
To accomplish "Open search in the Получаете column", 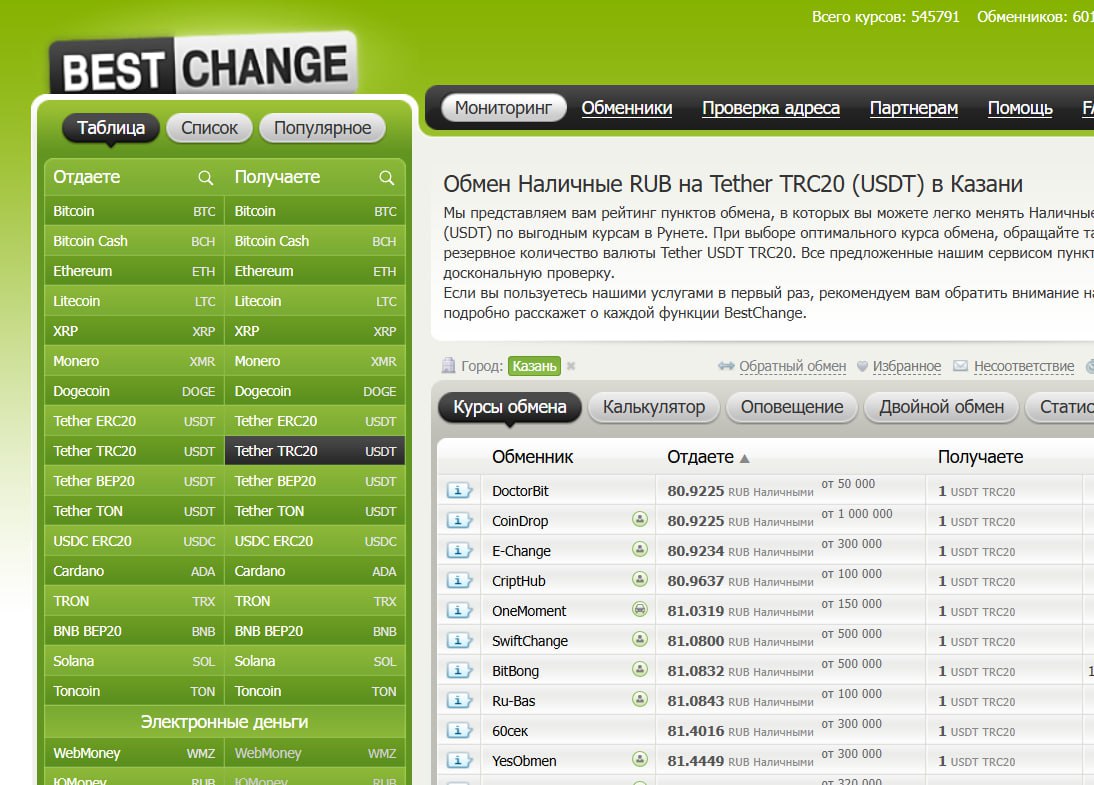I will tap(387, 178).
